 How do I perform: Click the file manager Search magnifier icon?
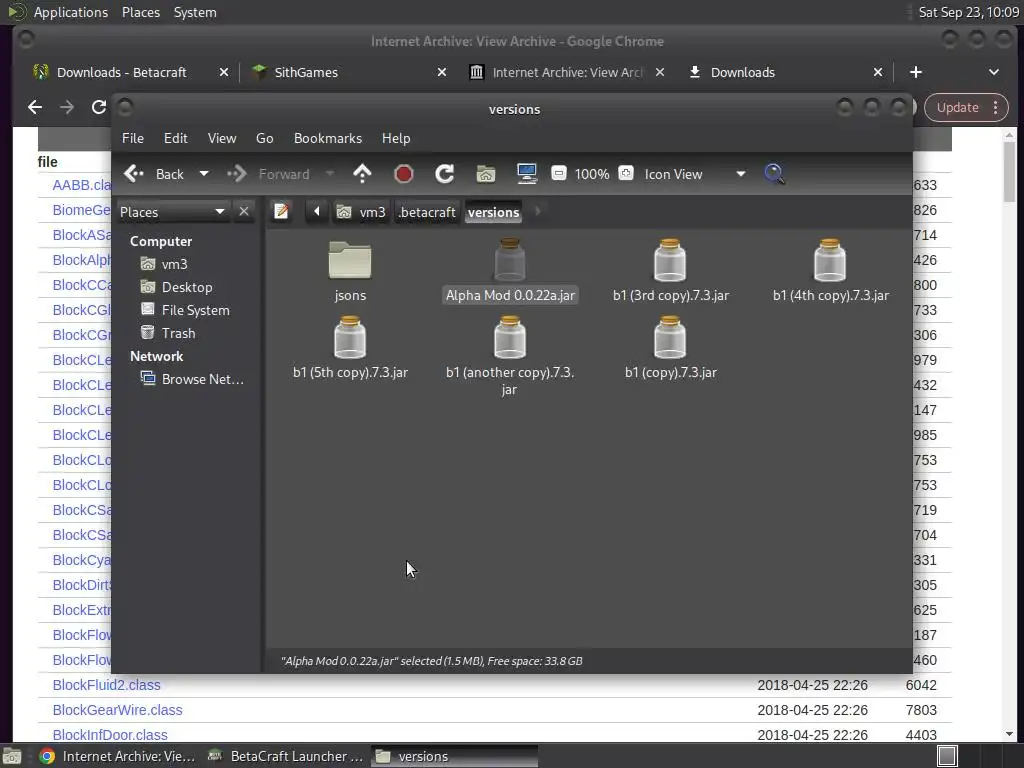click(x=774, y=174)
